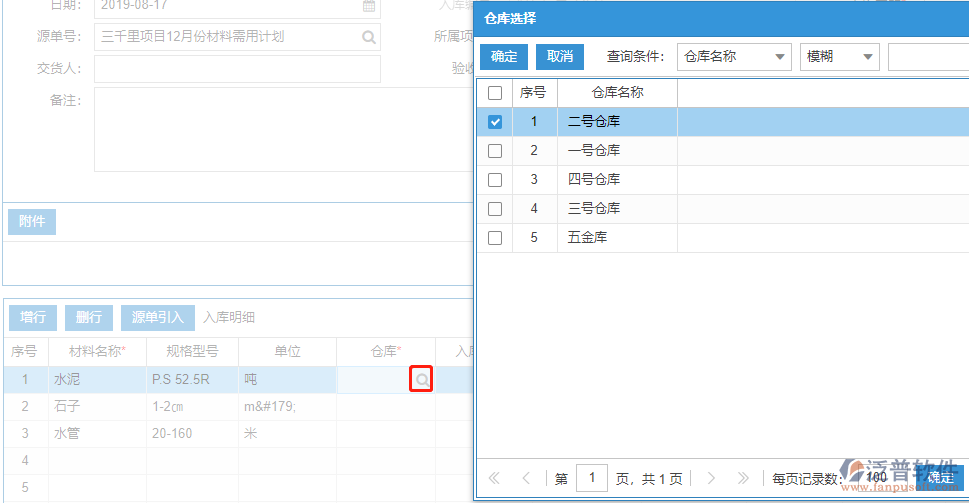969x503 pixels.
Task: Click the 单位 column header
Action: tap(287, 352)
